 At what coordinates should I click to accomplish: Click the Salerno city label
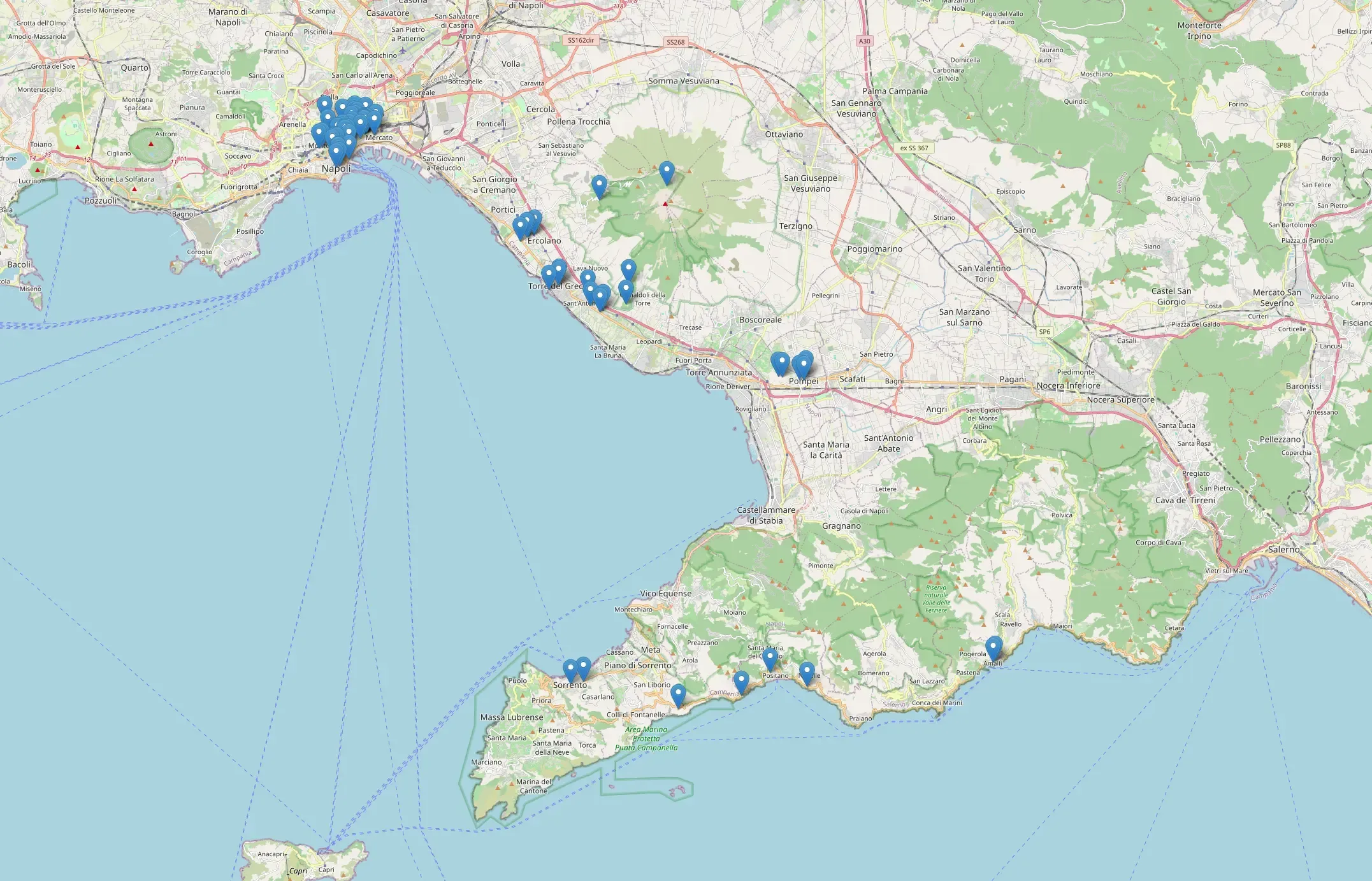pyautogui.click(x=1283, y=549)
